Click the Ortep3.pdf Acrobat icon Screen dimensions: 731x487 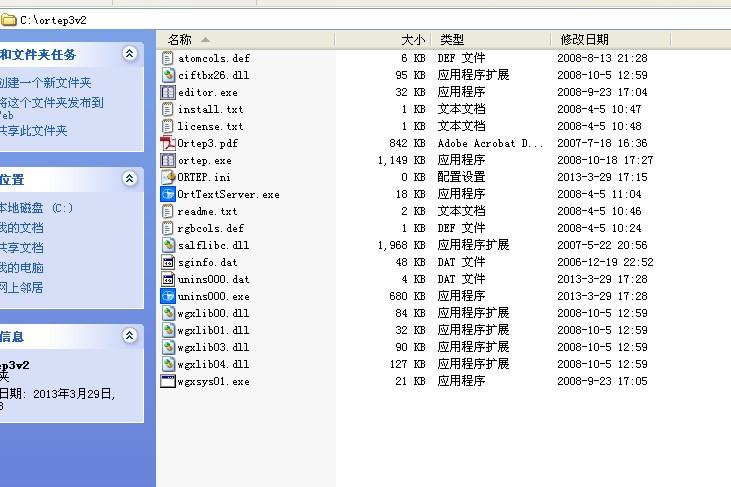point(167,143)
